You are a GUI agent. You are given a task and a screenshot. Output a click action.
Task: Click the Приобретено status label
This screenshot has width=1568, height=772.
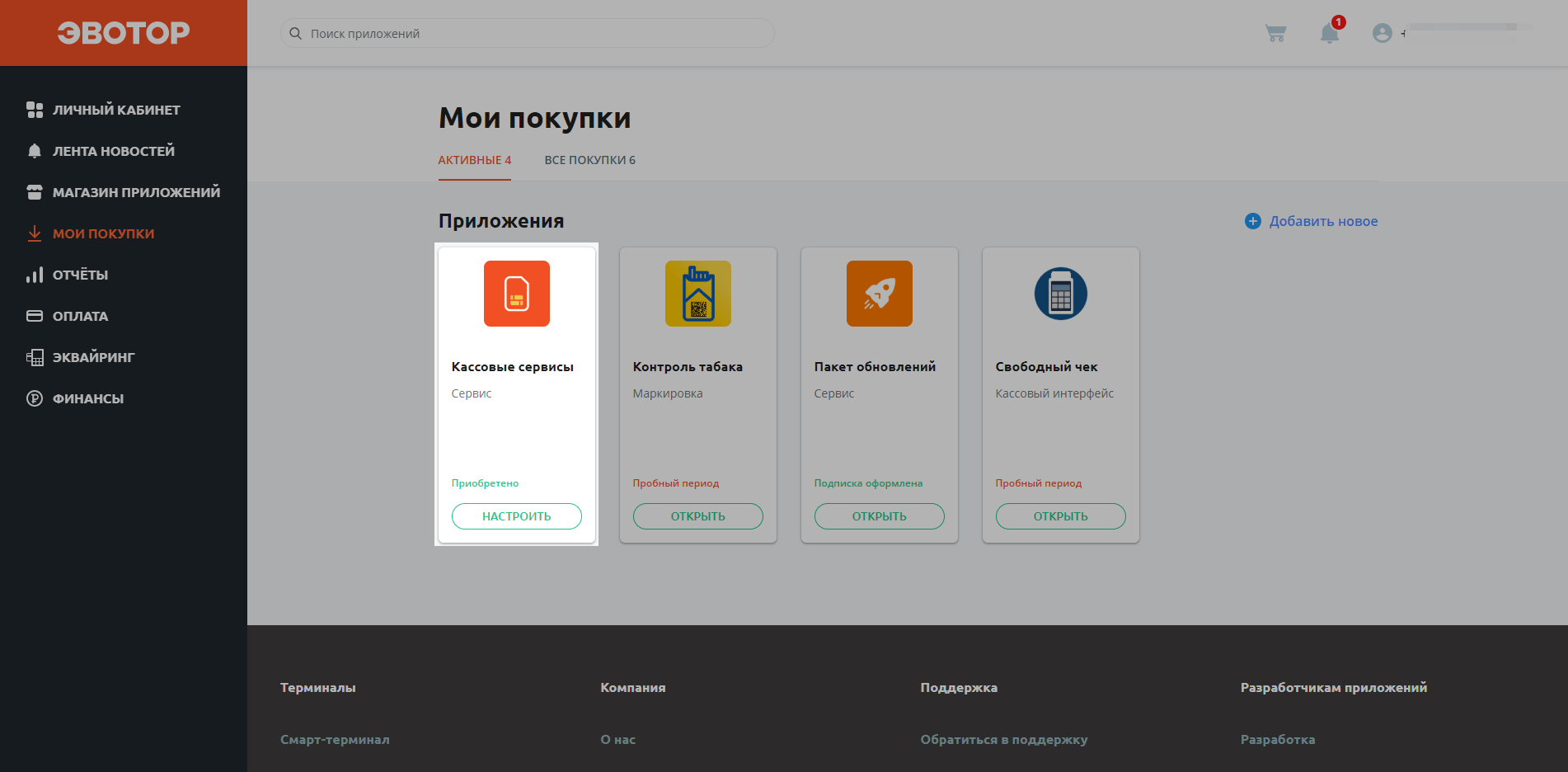(485, 483)
